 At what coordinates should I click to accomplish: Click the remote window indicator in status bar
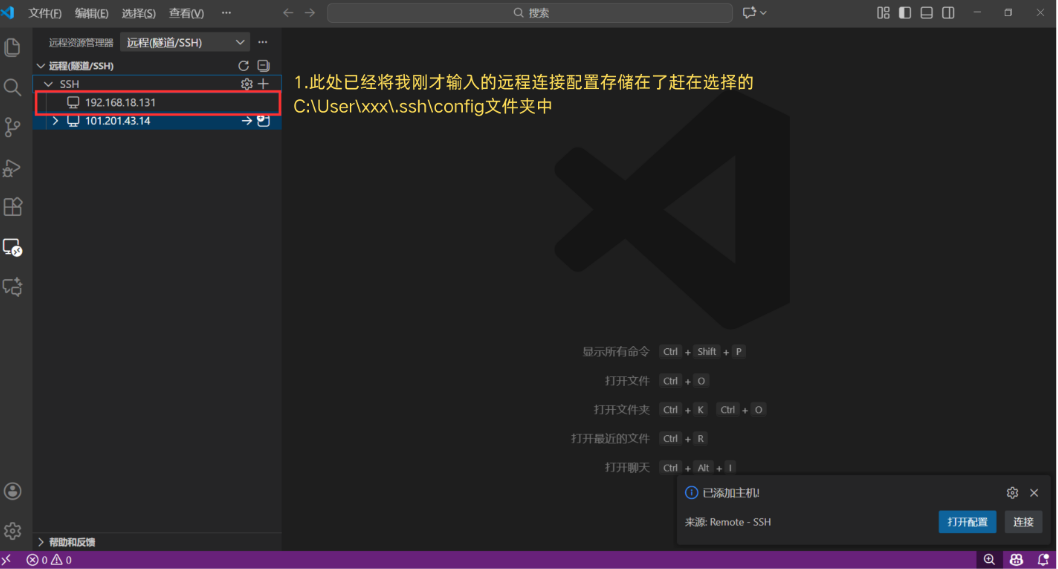[x=7, y=560]
